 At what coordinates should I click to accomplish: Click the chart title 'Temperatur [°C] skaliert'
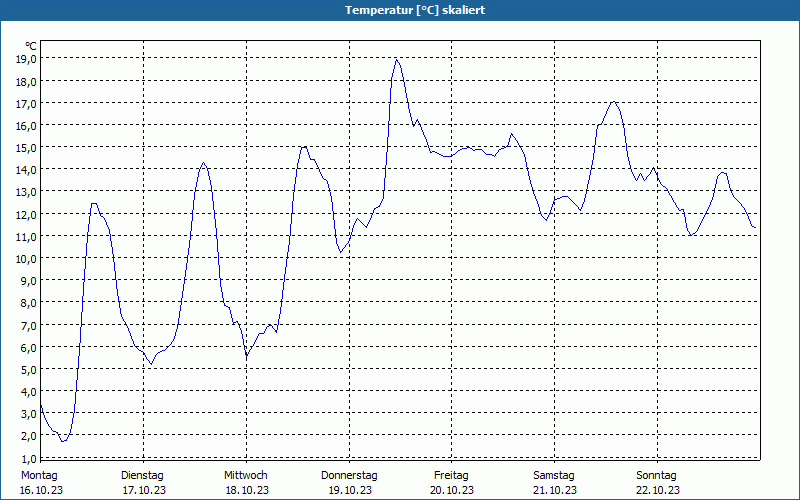(x=400, y=10)
